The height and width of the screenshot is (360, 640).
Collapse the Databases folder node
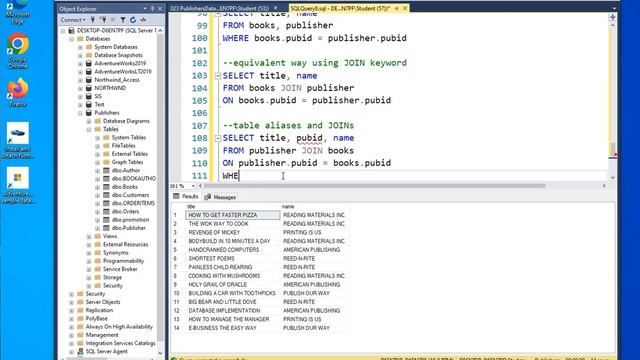(71, 39)
